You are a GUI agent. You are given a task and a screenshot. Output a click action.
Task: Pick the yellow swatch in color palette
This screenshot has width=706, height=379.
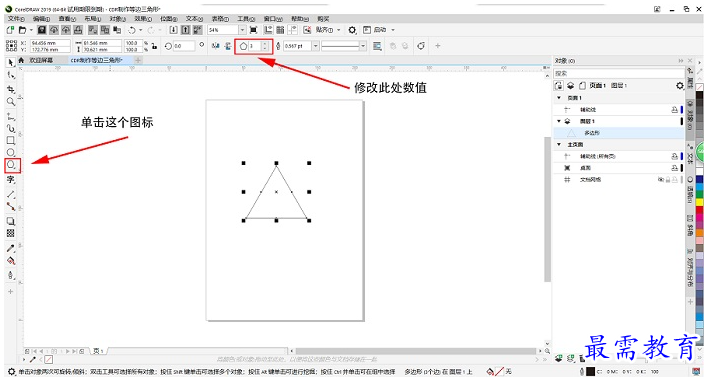[x=699, y=203]
